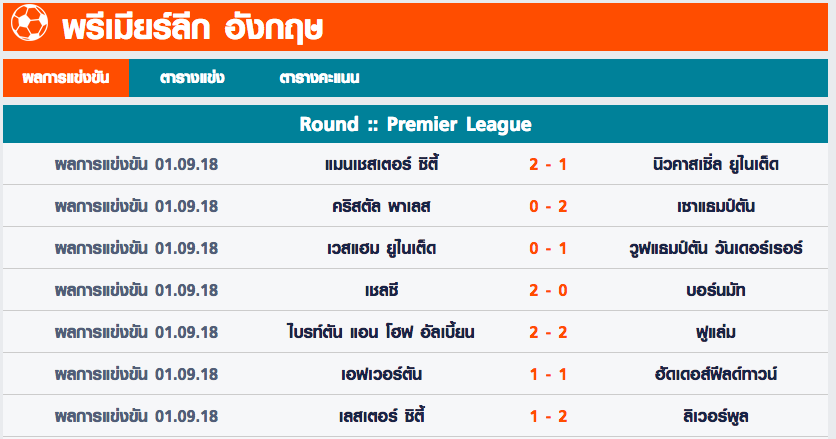The width and height of the screenshot is (836, 439).
Task: Select คริสตัล พาเลส team name
Action: pyautogui.click(x=382, y=206)
